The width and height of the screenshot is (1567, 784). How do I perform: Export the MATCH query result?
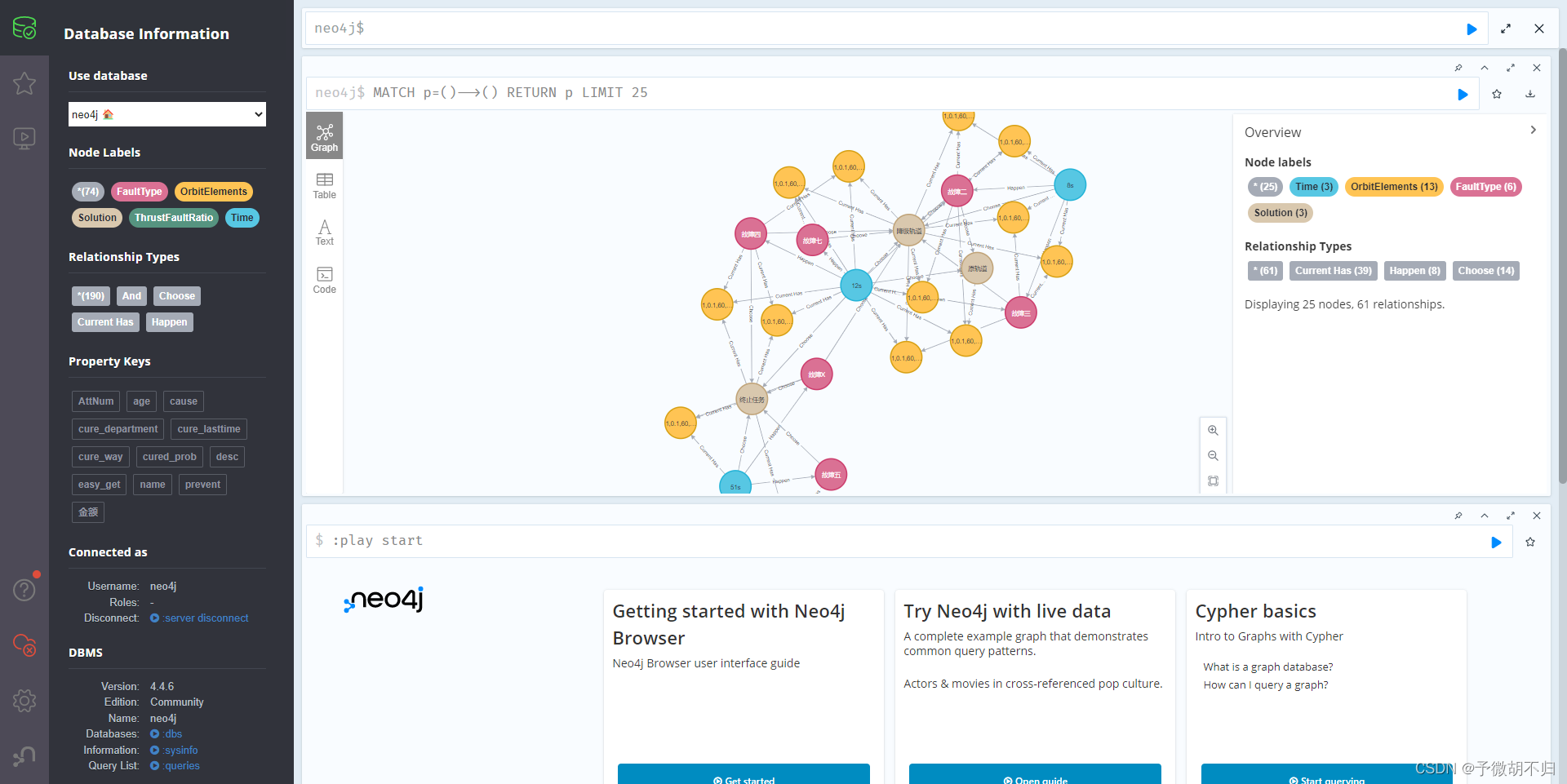(1530, 94)
